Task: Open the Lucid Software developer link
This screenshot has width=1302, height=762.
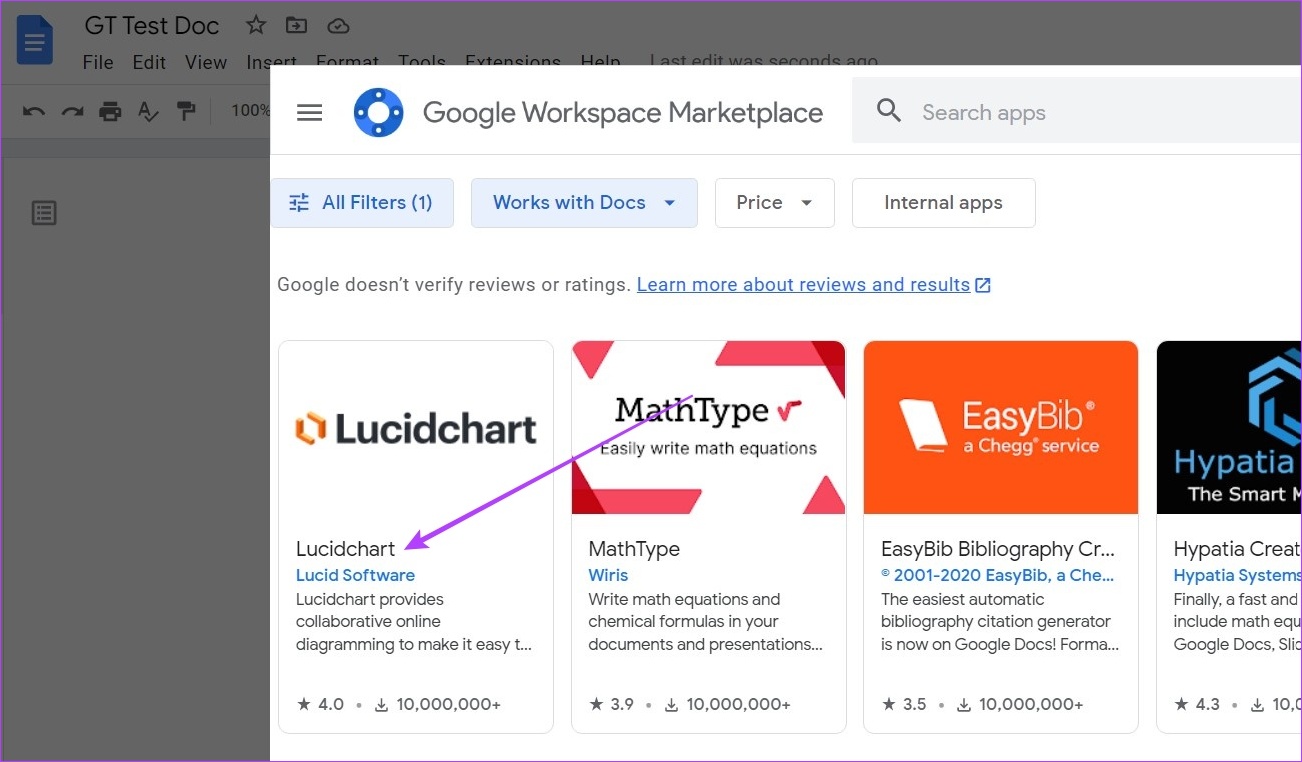Action: coord(355,575)
